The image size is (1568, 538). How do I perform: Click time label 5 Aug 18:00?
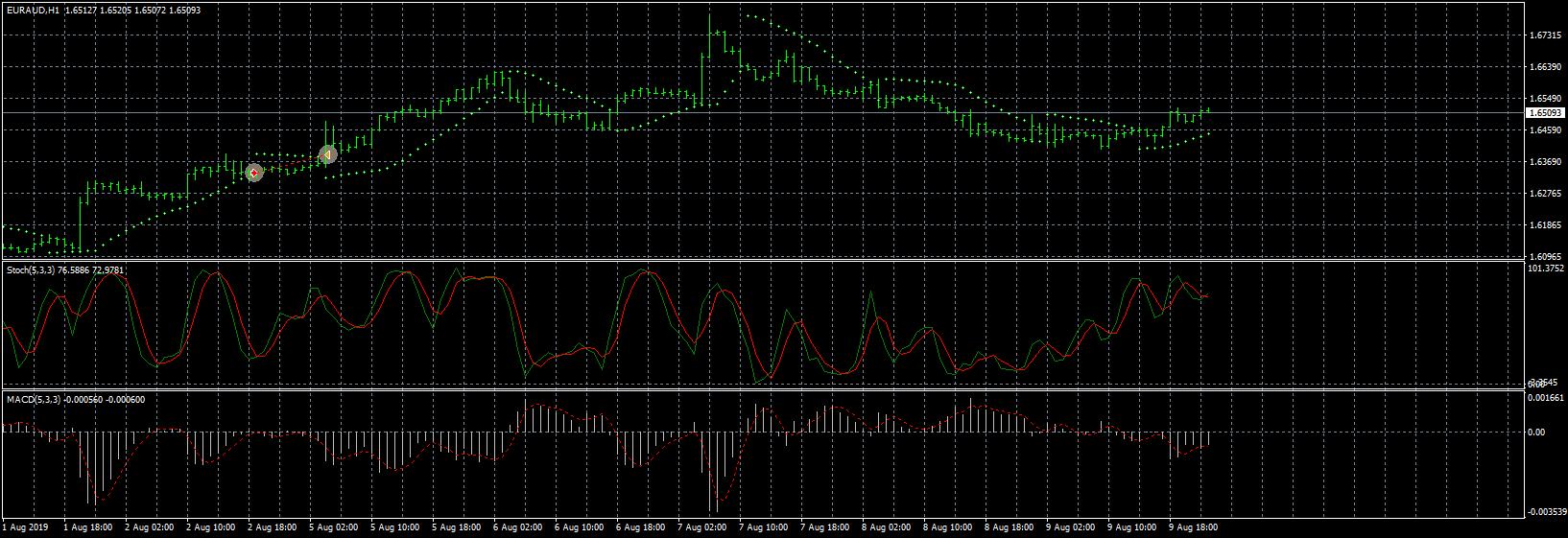tap(457, 527)
